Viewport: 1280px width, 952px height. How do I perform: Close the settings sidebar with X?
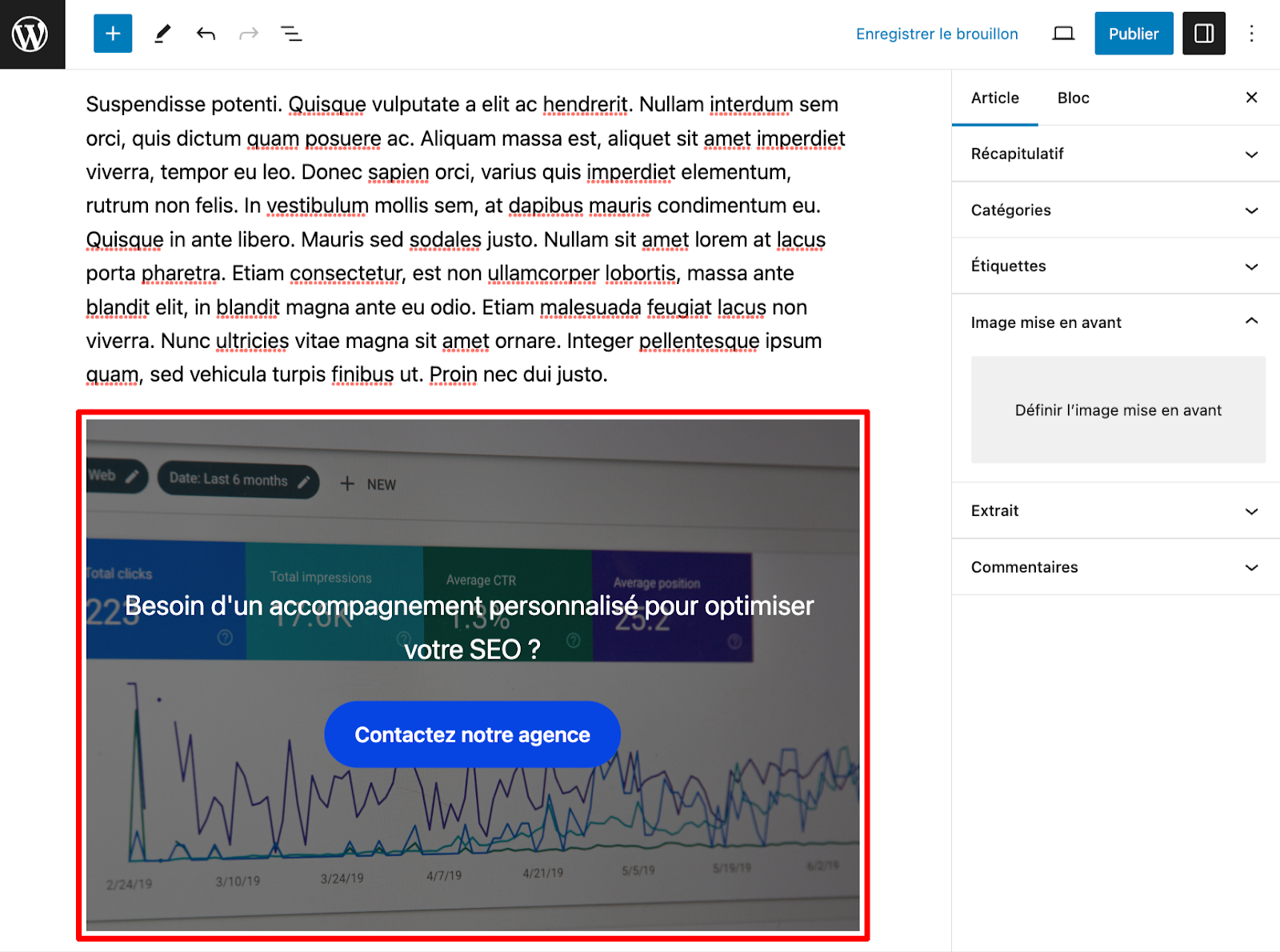coord(1251,98)
